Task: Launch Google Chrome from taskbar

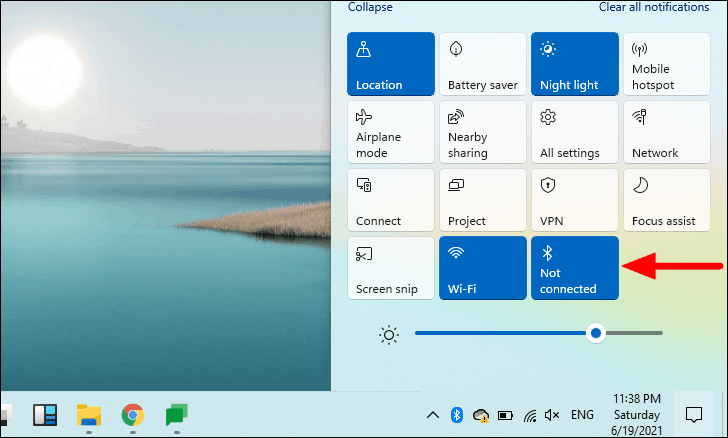Action: 133,415
